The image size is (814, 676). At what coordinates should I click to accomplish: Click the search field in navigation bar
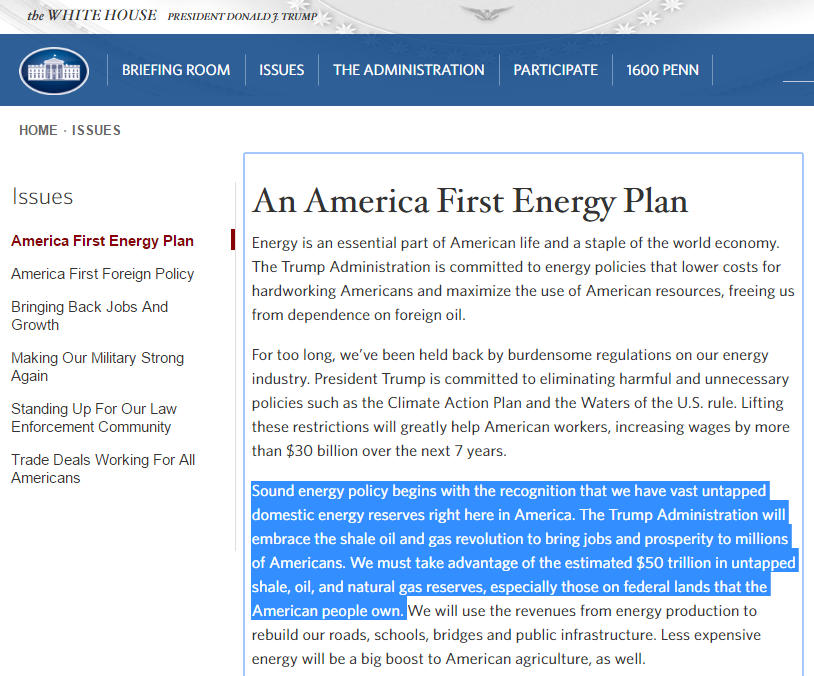pyautogui.click(x=798, y=72)
